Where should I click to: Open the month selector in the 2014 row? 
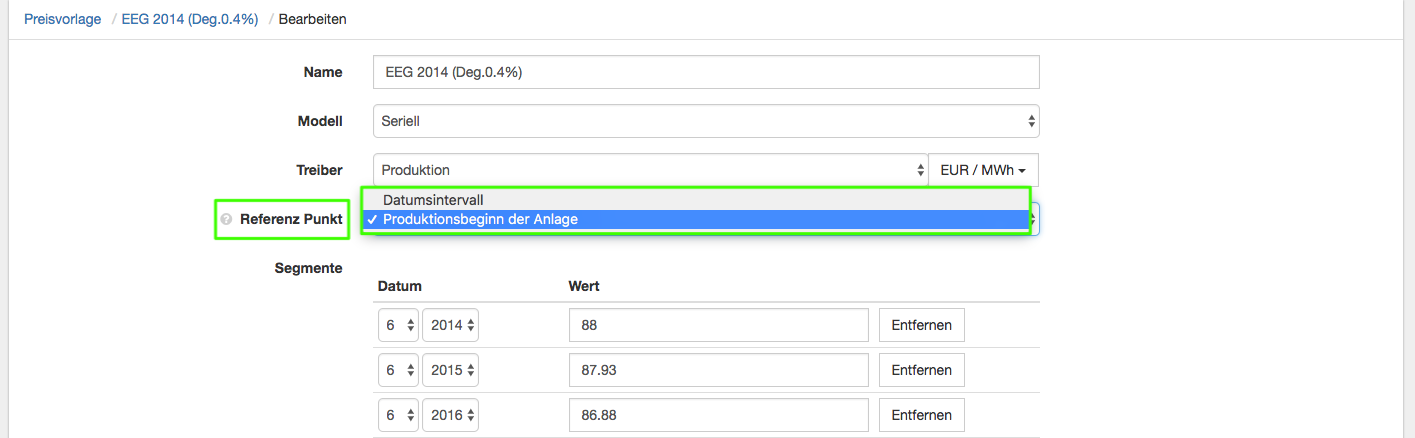pyautogui.click(x=397, y=325)
